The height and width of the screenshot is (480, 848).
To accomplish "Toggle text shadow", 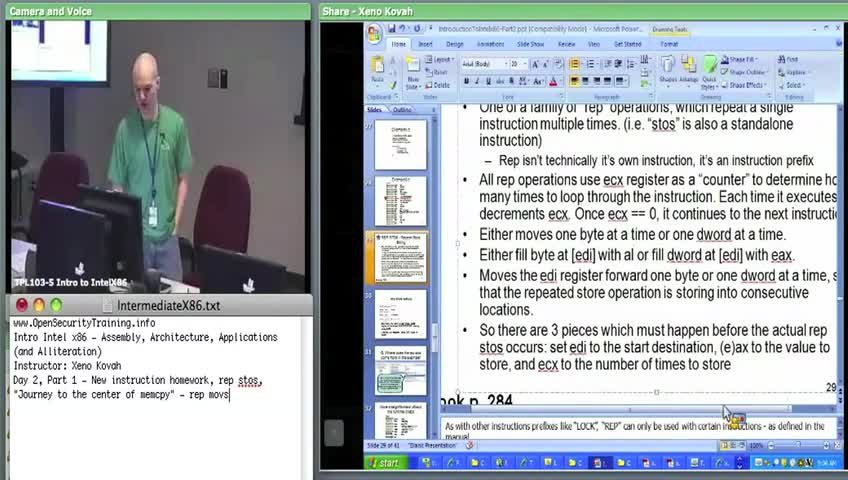I will click(x=512, y=82).
